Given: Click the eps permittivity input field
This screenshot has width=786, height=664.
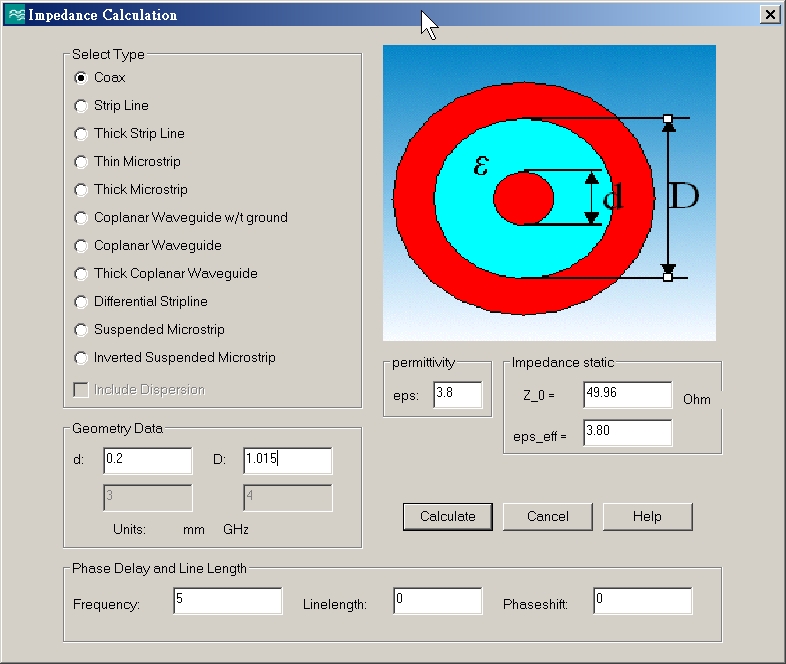Looking at the screenshot, I should click(457, 395).
